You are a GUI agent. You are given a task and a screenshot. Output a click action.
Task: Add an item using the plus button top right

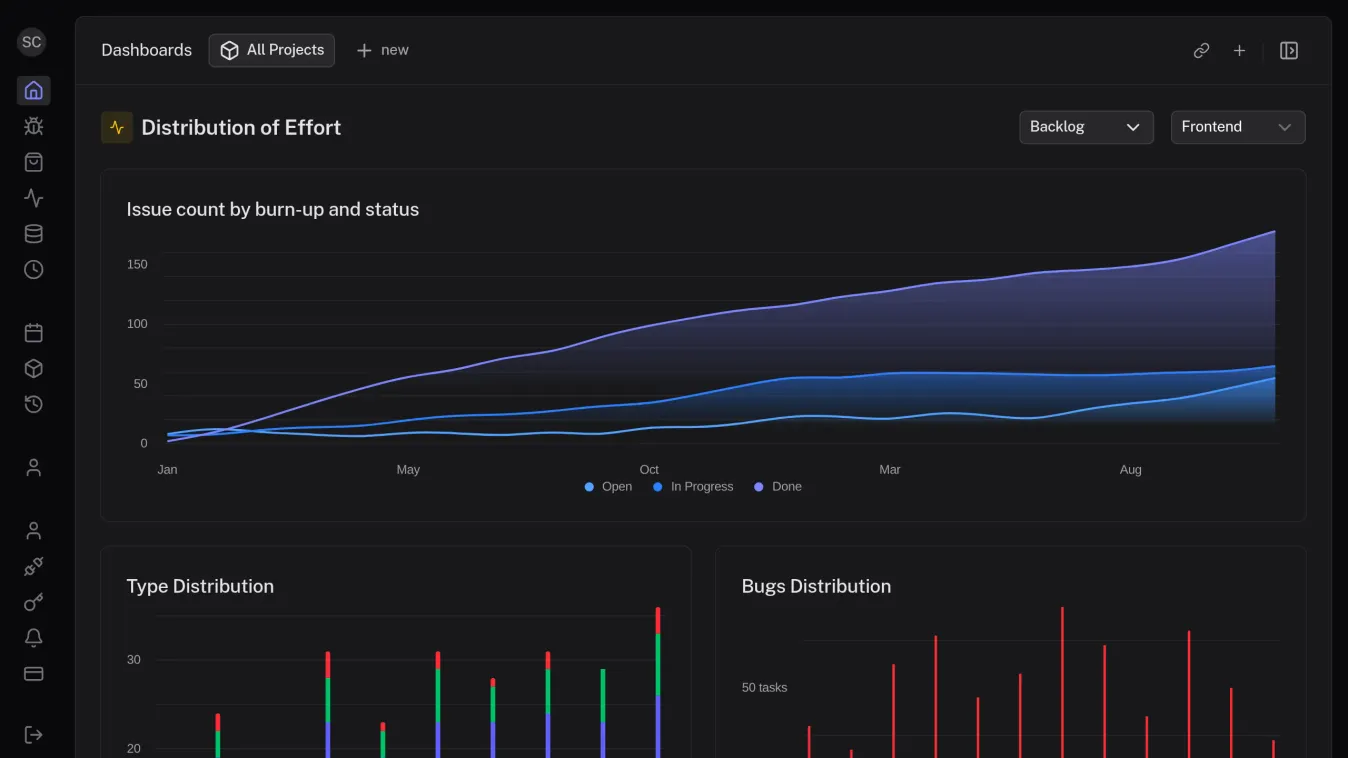[1239, 50]
